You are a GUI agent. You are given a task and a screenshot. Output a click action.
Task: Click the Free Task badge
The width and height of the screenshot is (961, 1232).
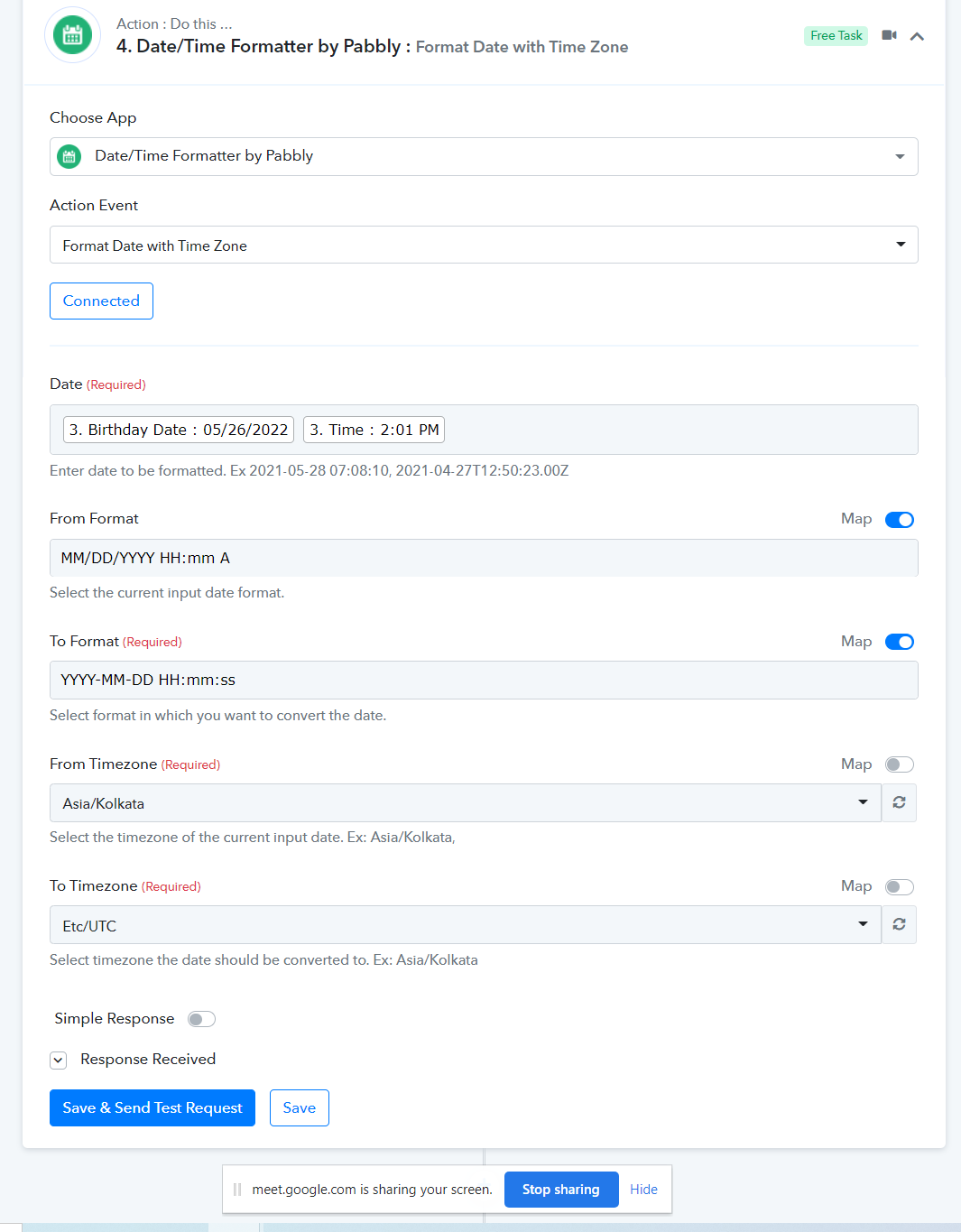836,35
